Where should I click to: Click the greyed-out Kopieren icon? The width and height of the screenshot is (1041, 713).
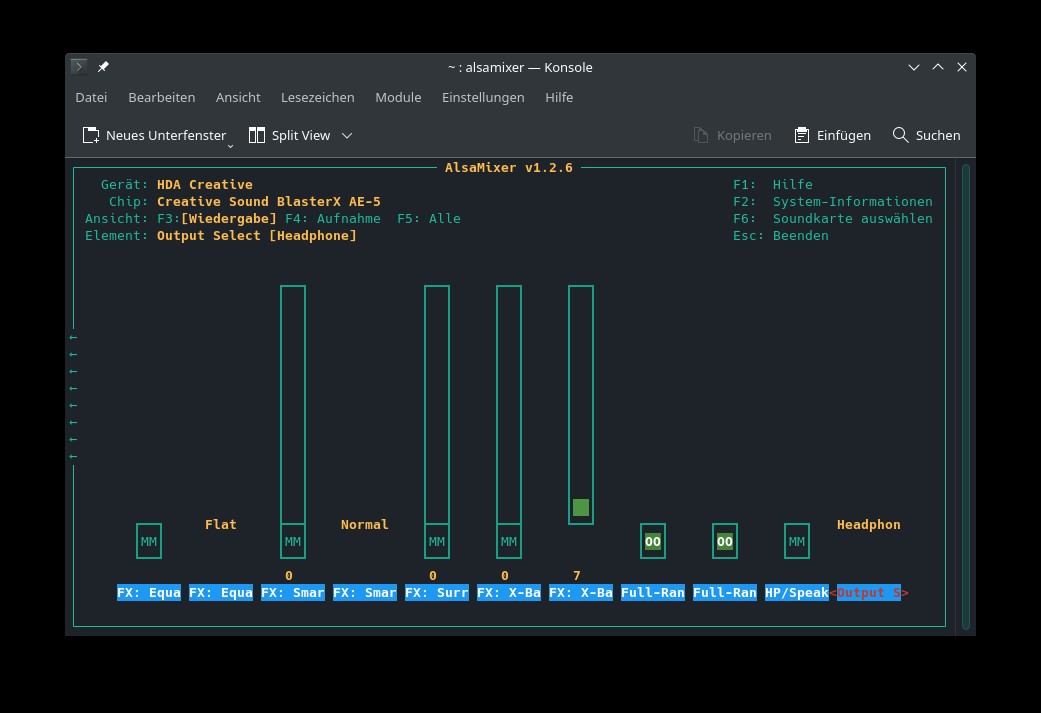pos(701,135)
